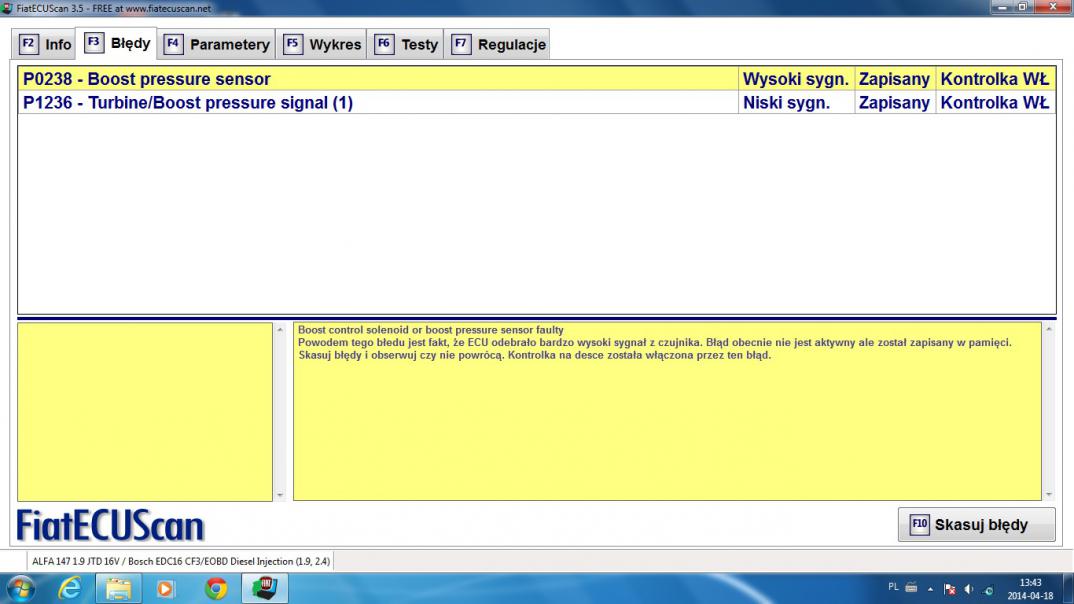This screenshot has height=604, width=1074.
Task: Open the taskbar clock showing 13:43
Action: click(x=1030, y=589)
